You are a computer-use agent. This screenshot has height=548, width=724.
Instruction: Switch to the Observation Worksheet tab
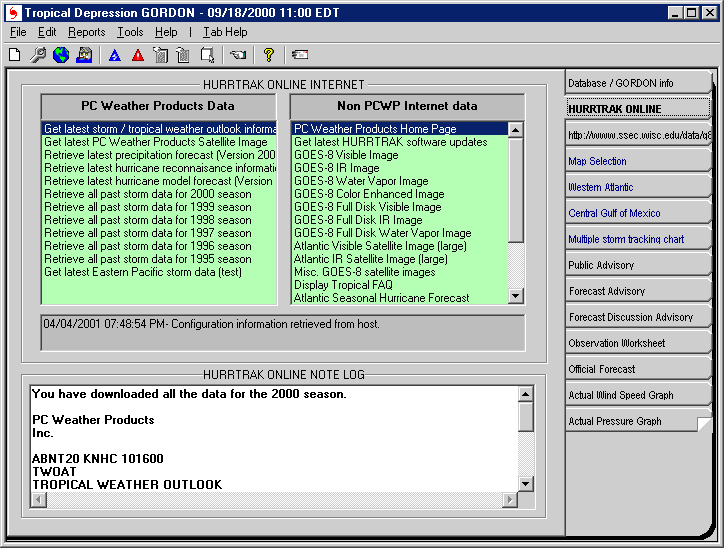point(639,343)
